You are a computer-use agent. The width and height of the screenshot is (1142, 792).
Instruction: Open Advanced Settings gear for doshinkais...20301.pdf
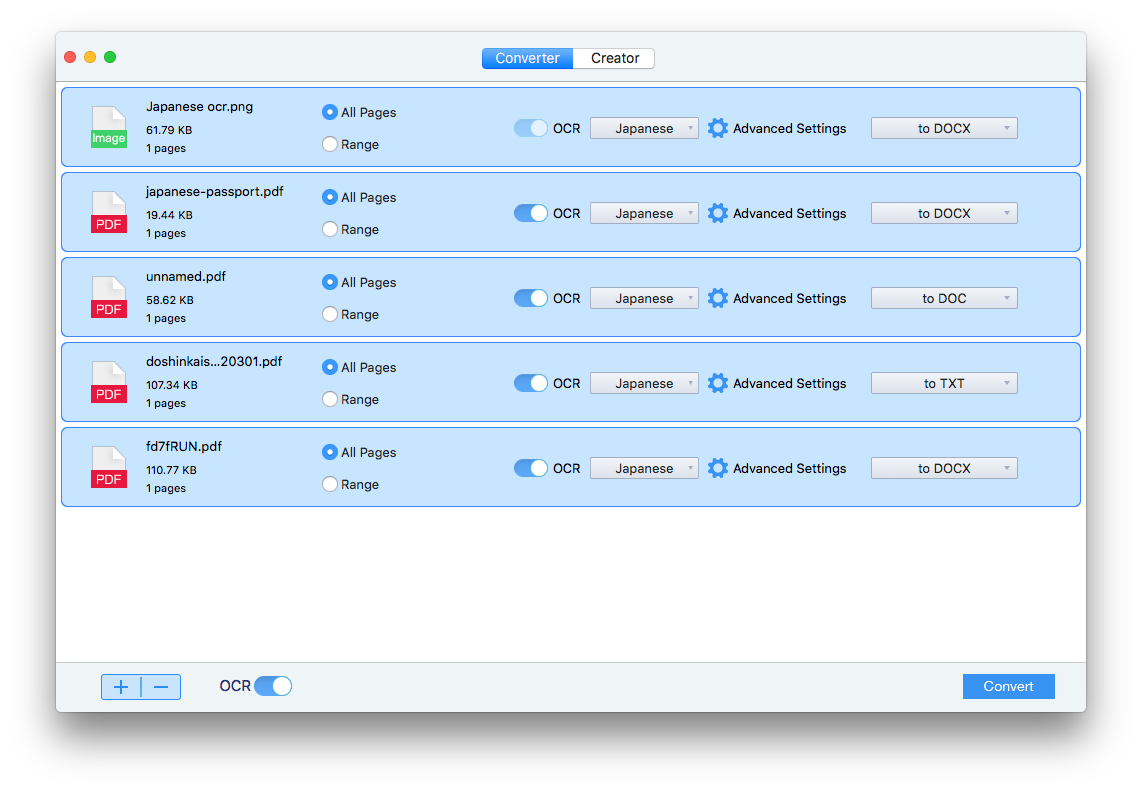point(717,383)
